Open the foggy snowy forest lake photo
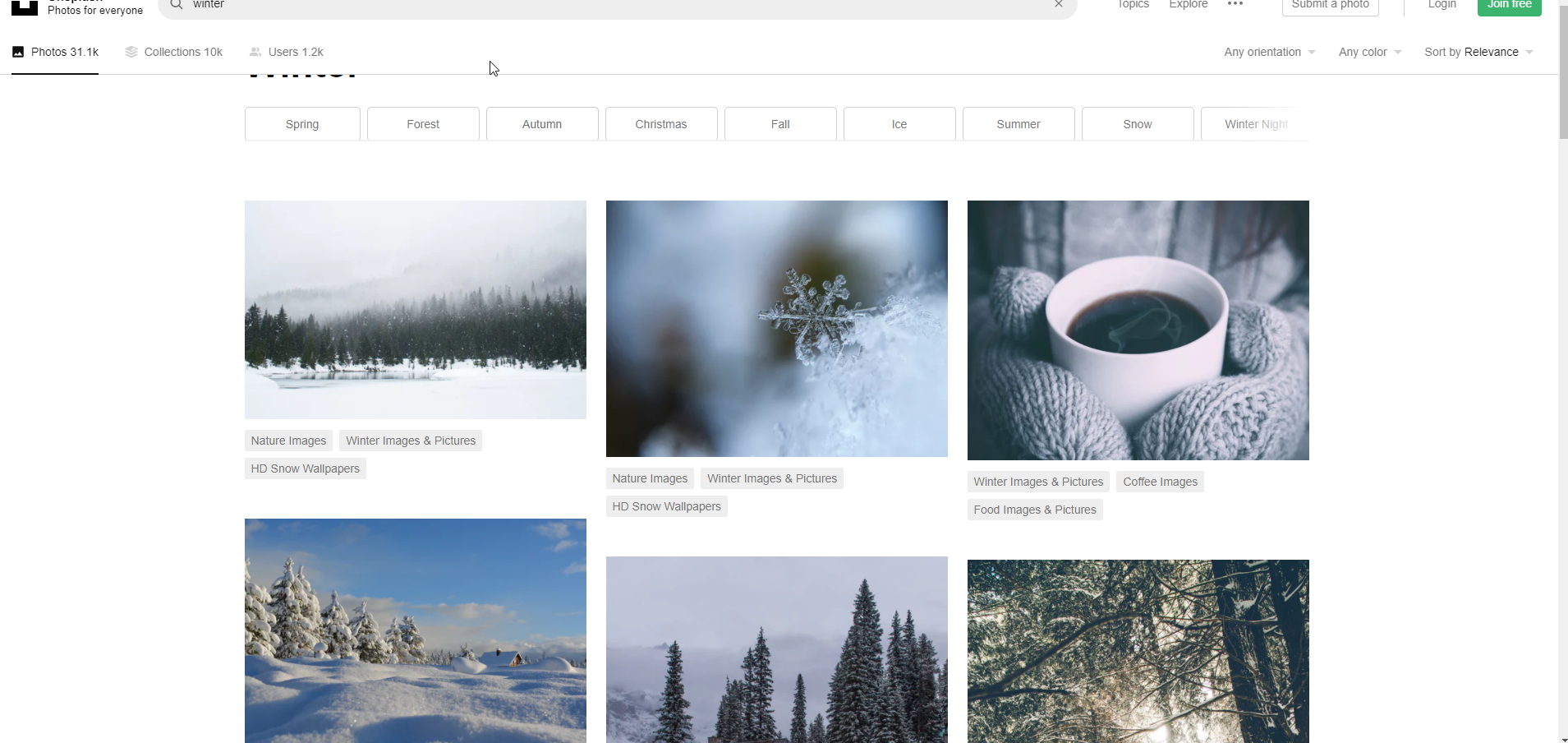This screenshot has height=743, width=1568. (x=416, y=310)
